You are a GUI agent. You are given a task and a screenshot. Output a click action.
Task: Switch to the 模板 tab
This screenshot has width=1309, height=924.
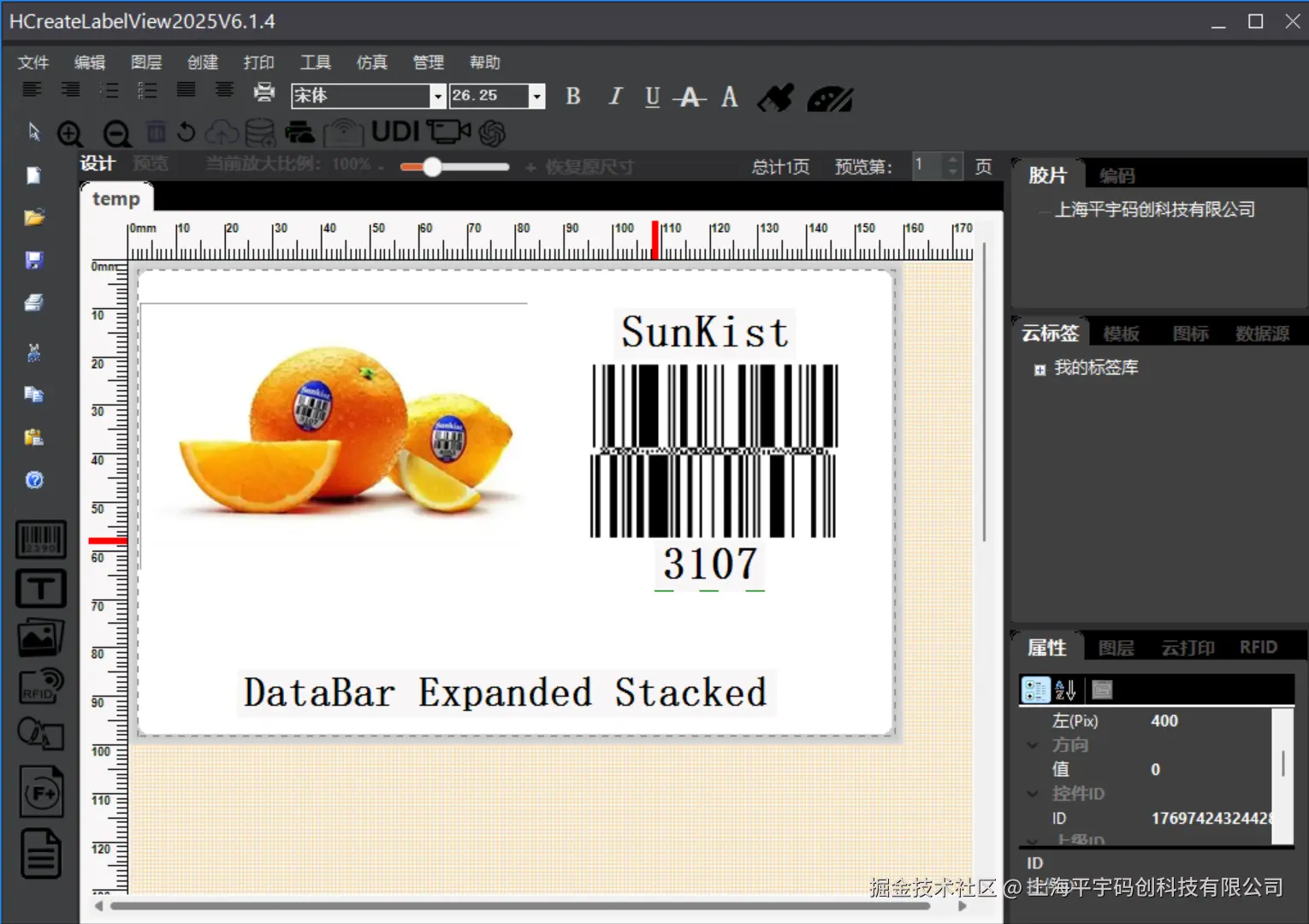(1122, 334)
